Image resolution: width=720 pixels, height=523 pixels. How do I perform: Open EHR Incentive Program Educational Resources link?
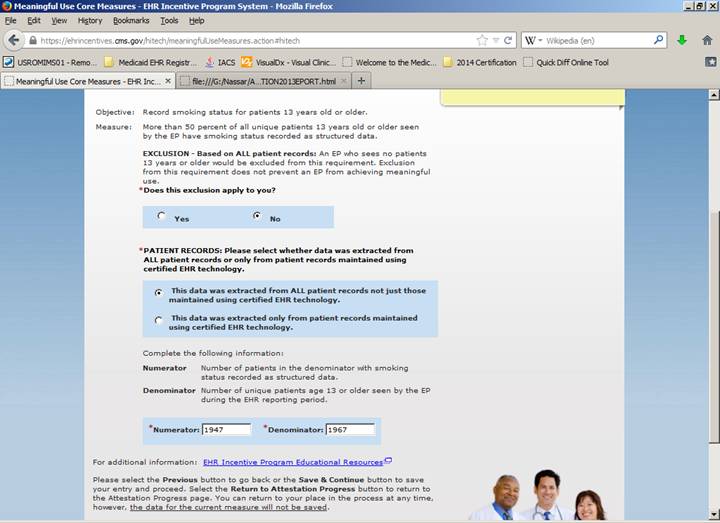click(x=293, y=462)
